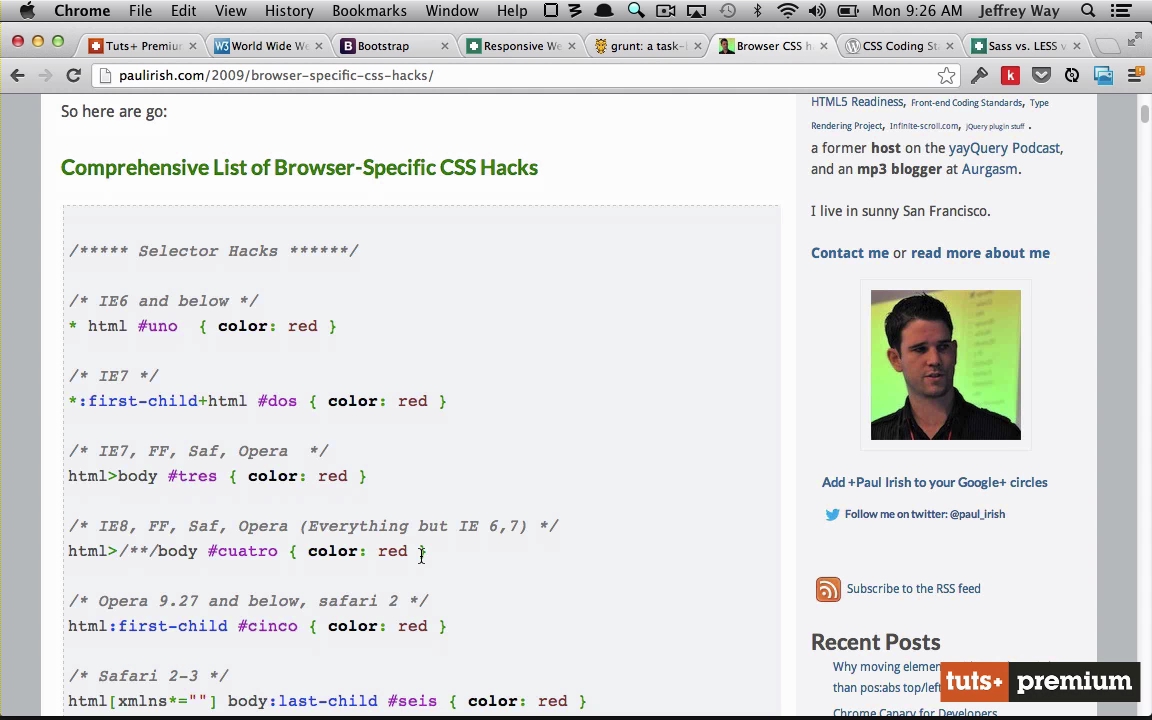
Task: Save page with the Pocket extension
Action: pyautogui.click(x=1041, y=75)
